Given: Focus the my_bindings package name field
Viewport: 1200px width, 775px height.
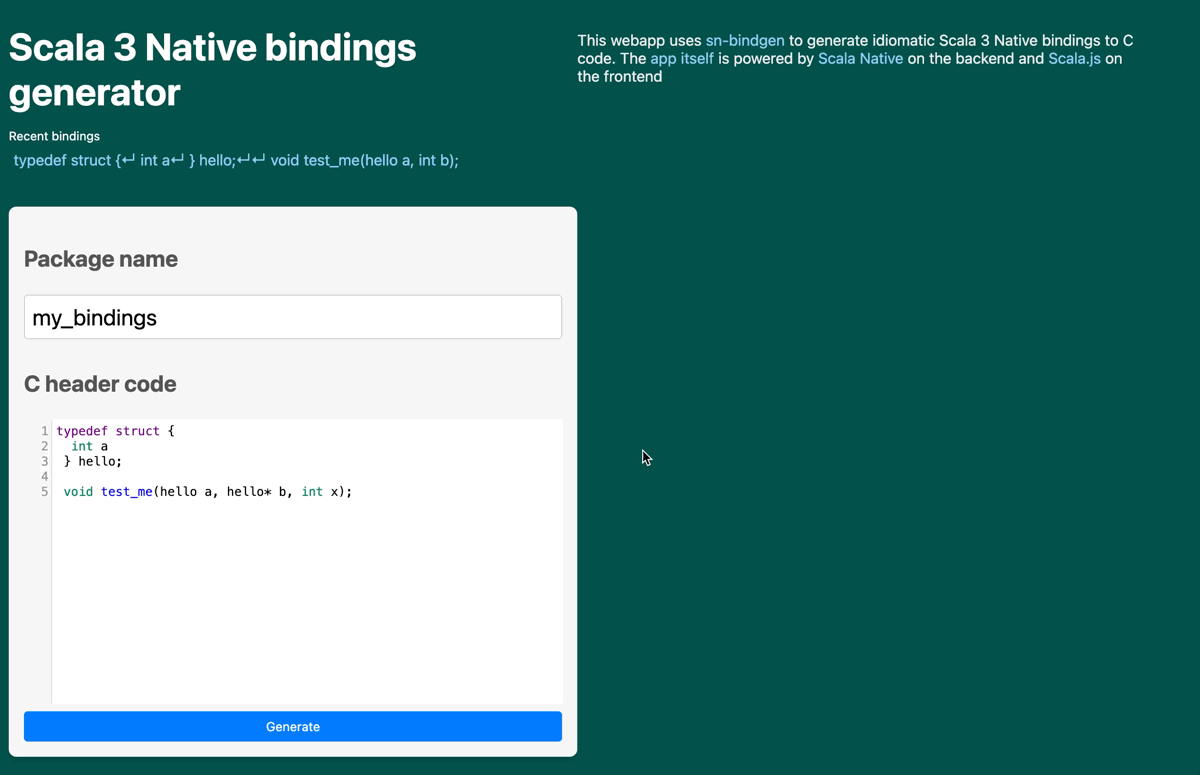Looking at the screenshot, I should click(293, 317).
